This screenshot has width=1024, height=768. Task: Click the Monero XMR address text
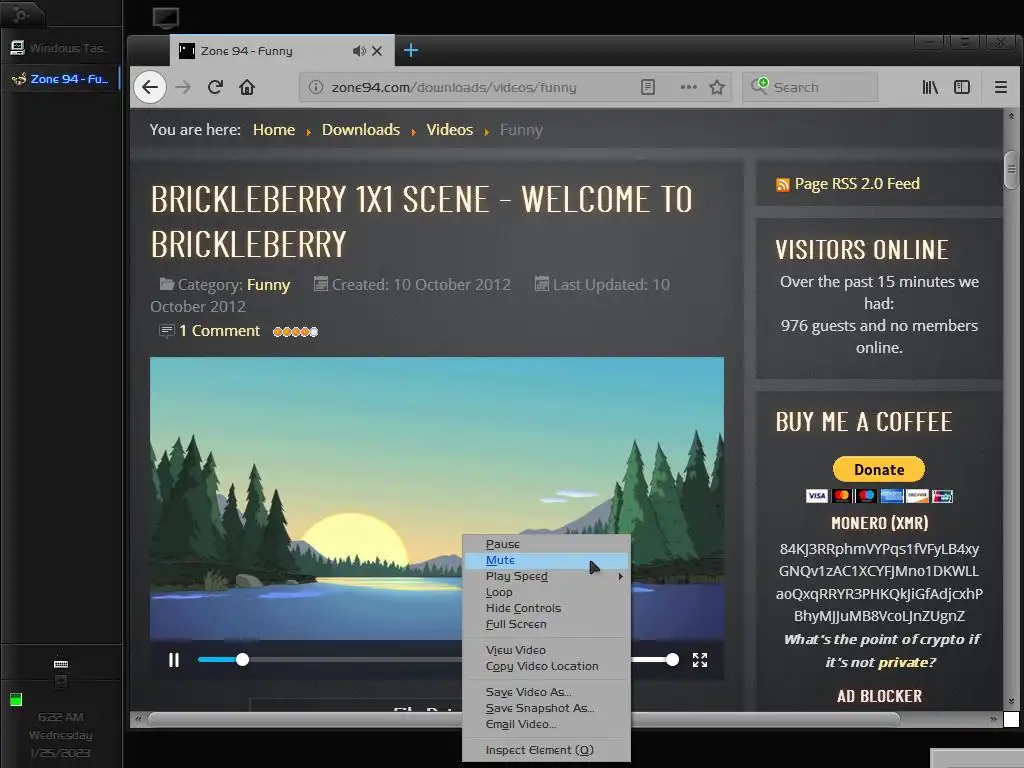pos(879,583)
